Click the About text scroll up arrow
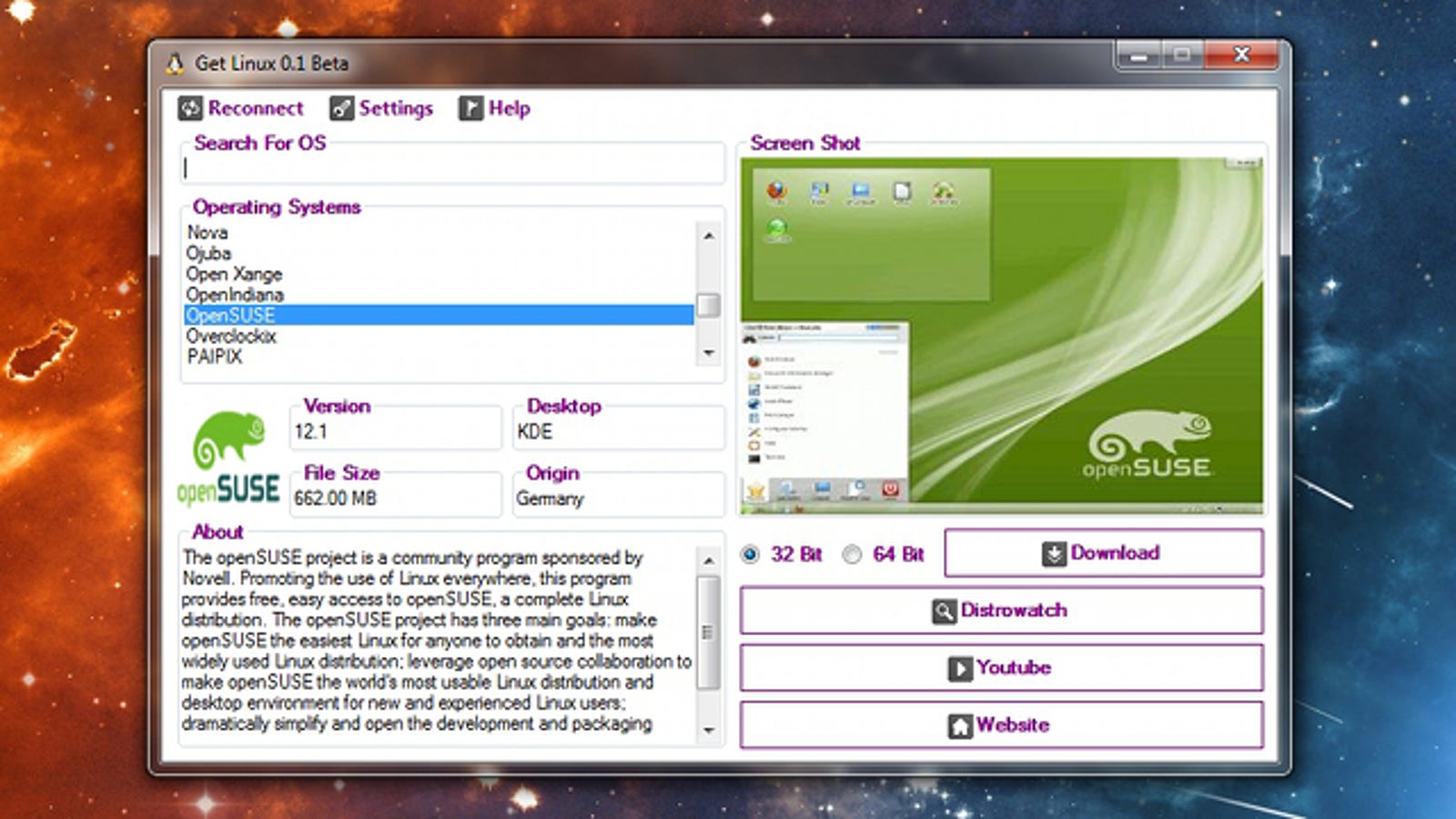 click(x=709, y=560)
